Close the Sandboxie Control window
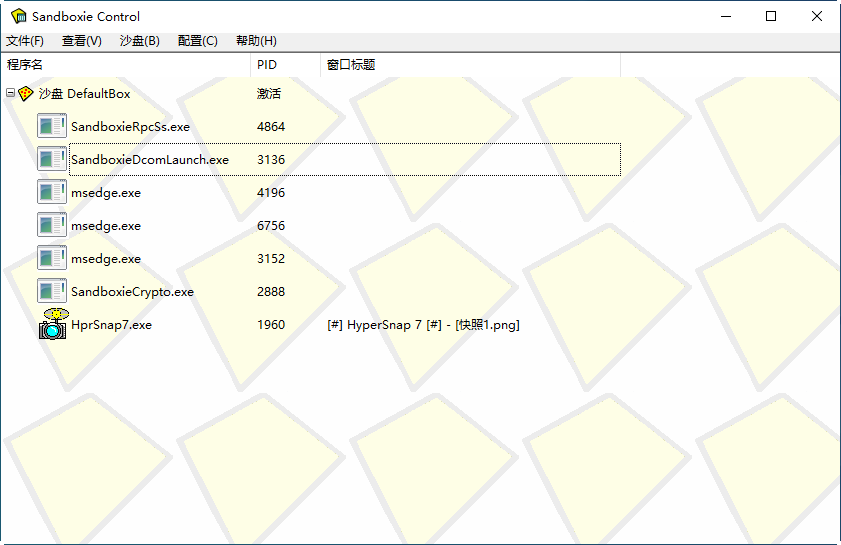 pyautogui.click(x=816, y=16)
